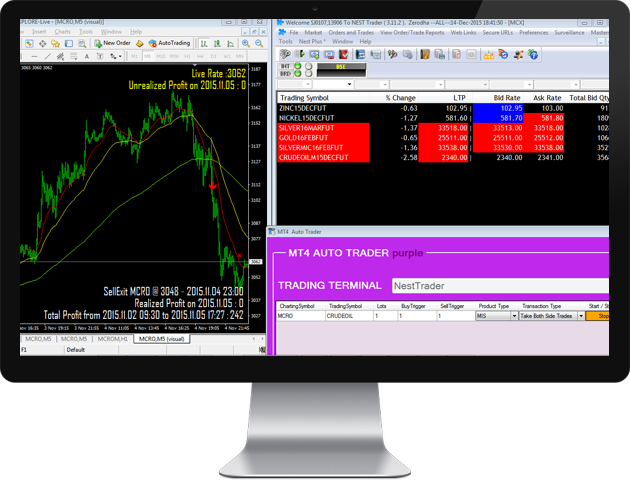Open Help menu in MT4
The height and width of the screenshot is (480, 630).
[x=136, y=32]
